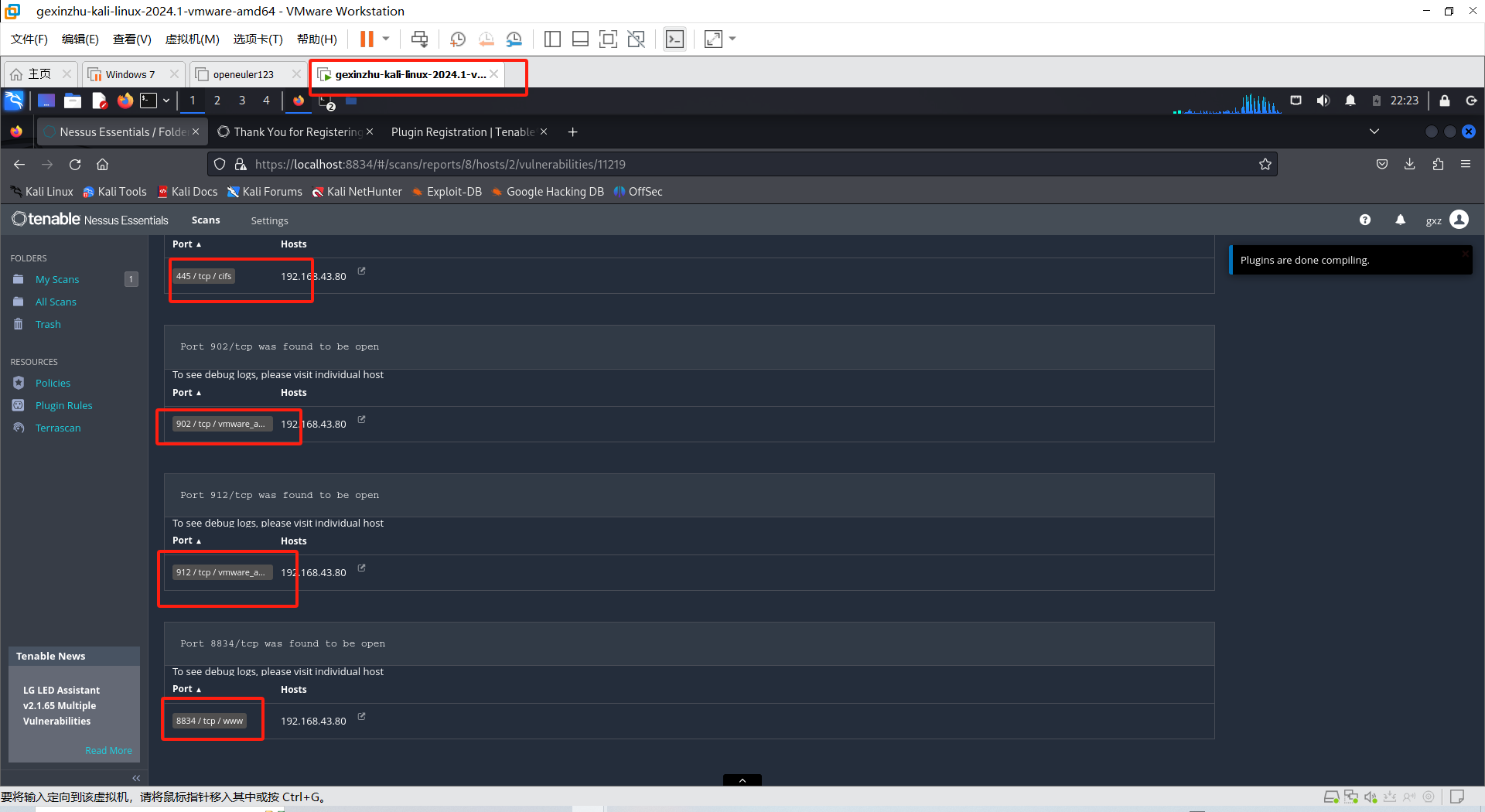
Task: Open the Kali panel notifications bell
Action: (1350, 101)
